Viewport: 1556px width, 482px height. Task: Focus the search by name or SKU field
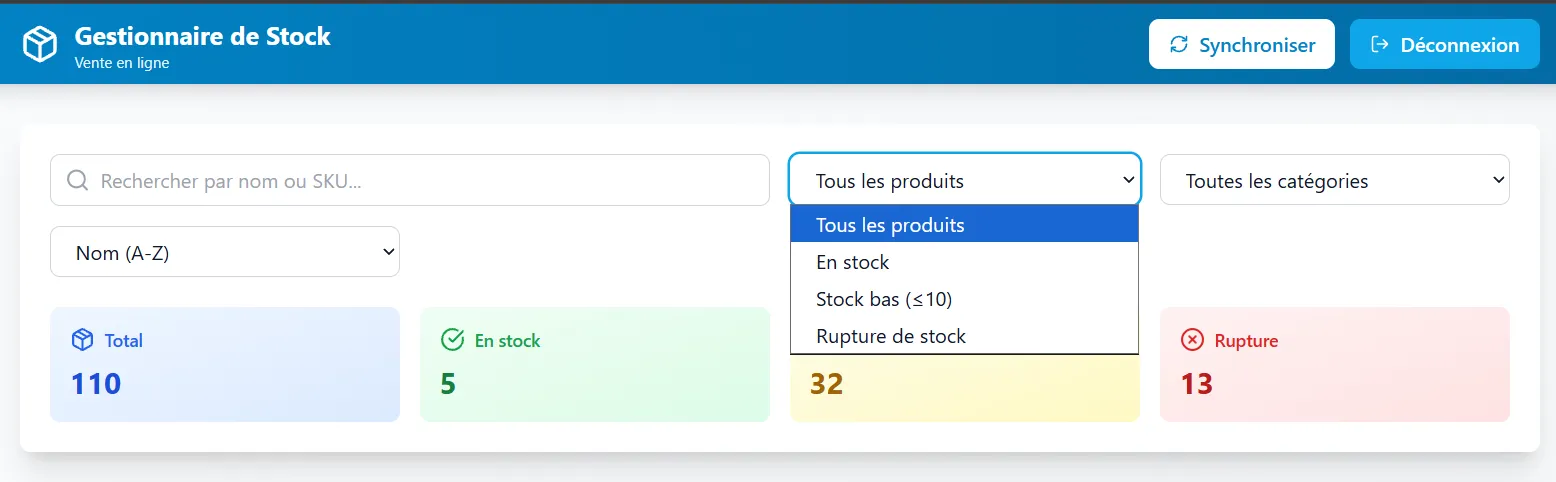pos(420,181)
